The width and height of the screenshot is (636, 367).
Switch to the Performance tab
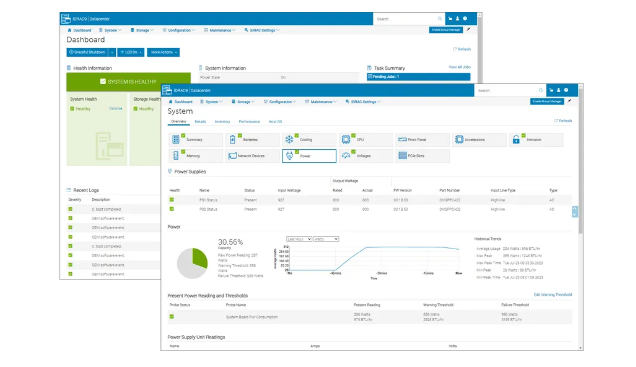pos(249,121)
